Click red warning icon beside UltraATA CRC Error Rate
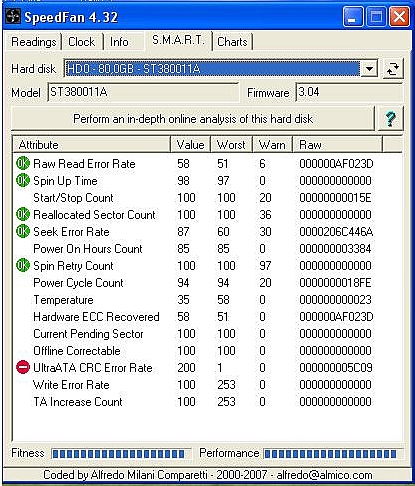Viewport: 415px width, 486px height. (x=23, y=367)
